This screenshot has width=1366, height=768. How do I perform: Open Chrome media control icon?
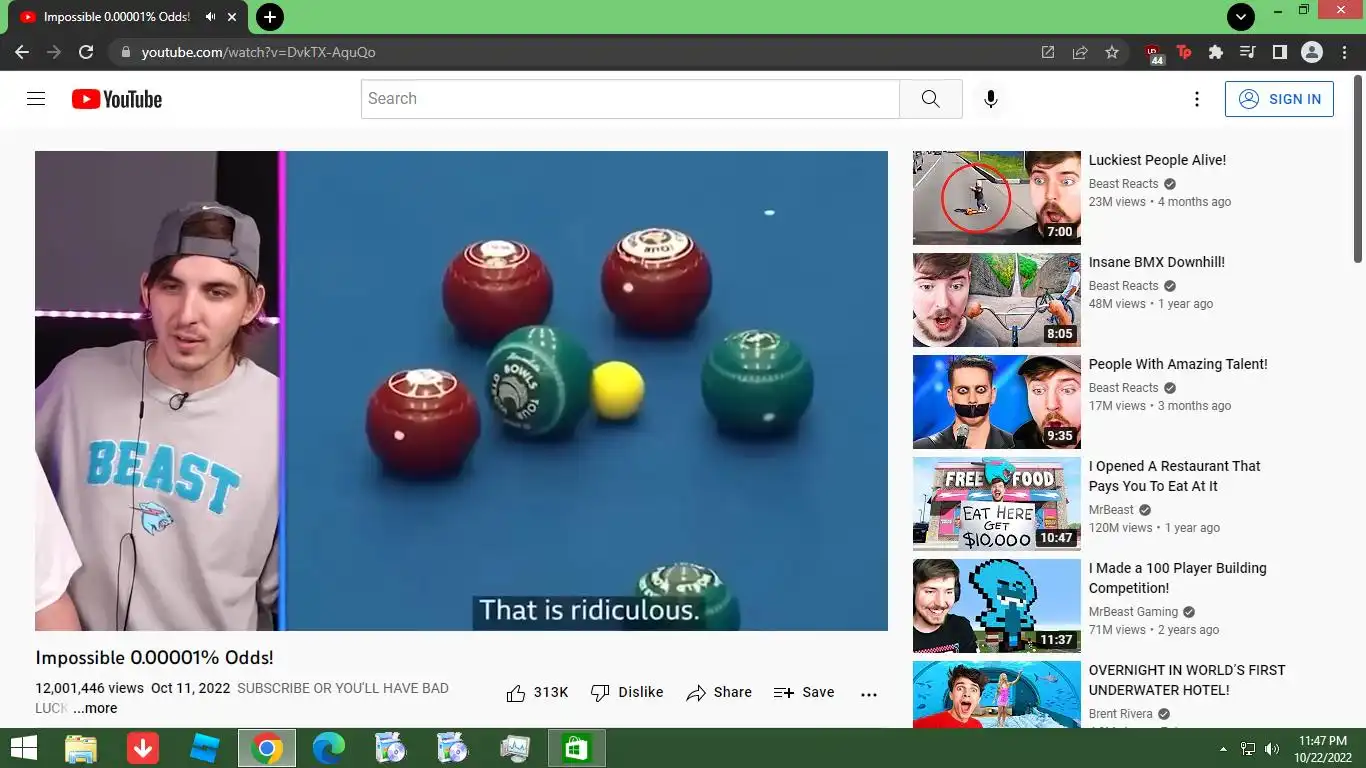tap(1247, 52)
